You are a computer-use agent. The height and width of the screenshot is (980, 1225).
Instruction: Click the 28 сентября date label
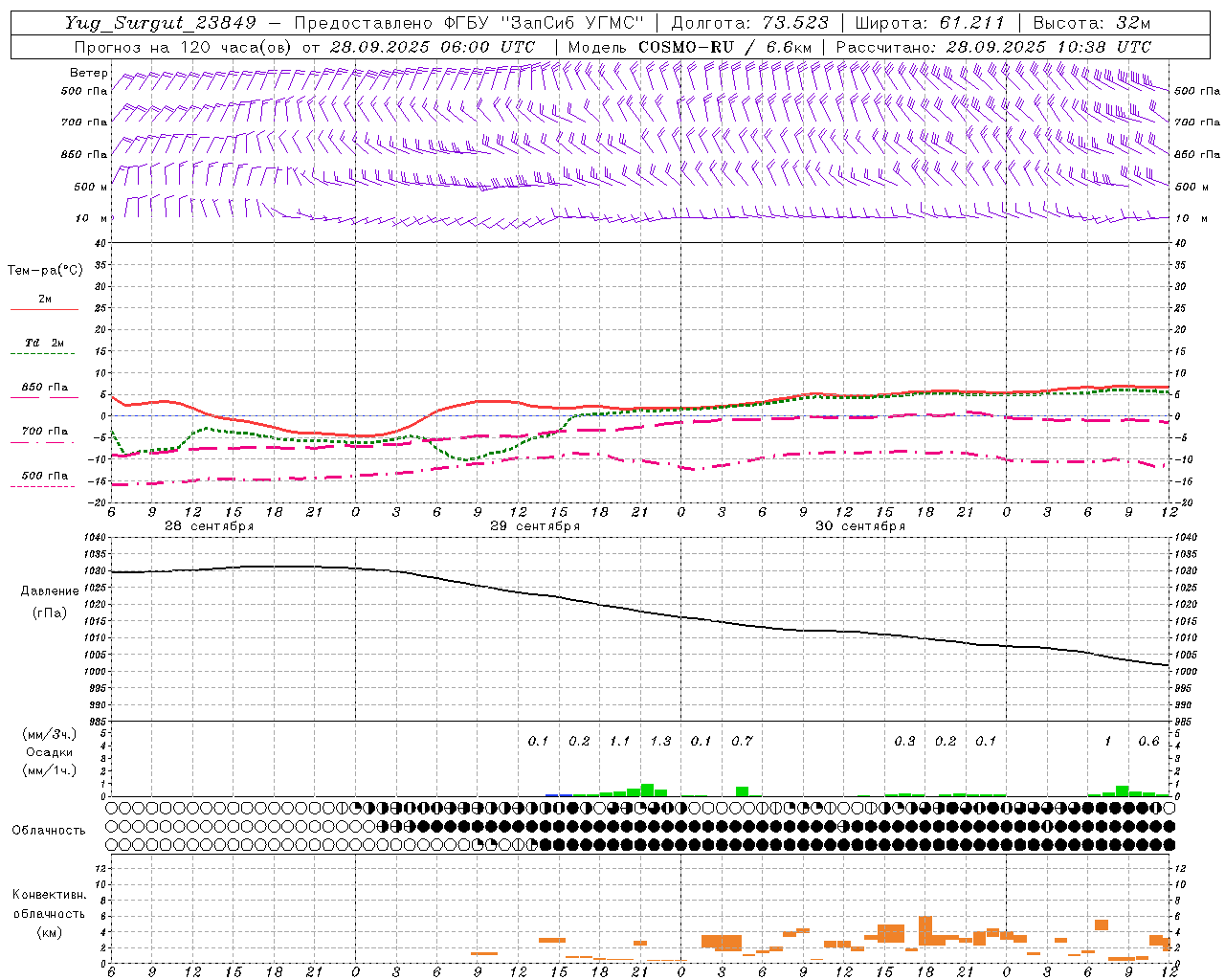(x=209, y=526)
